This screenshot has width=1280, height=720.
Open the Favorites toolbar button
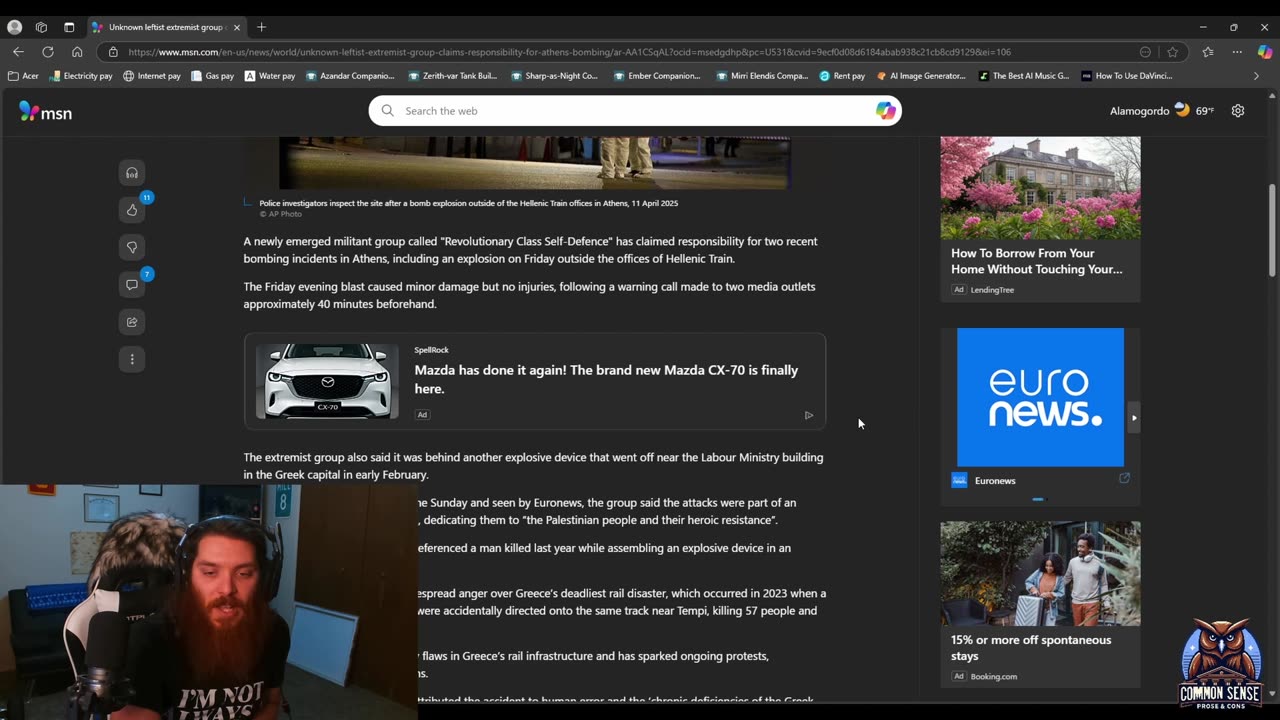(x=1208, y=52)
